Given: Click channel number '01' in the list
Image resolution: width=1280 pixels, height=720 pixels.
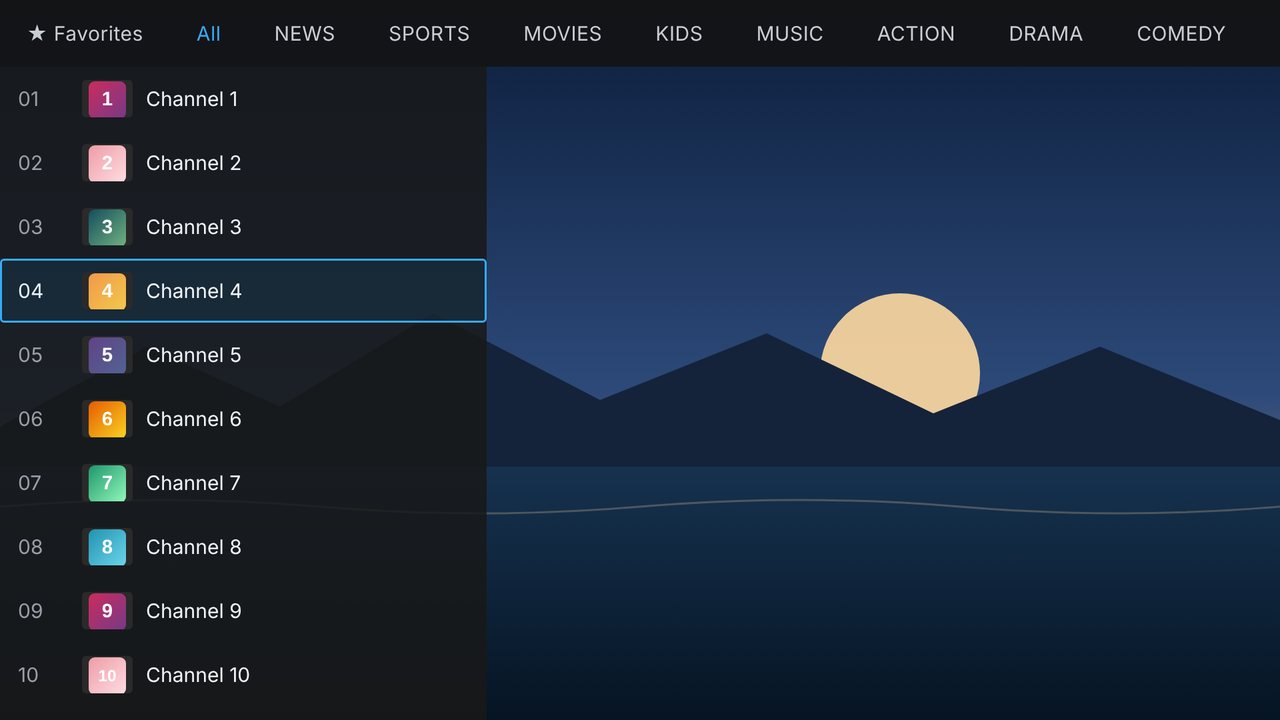Looking at the screenshot, I should tap(29, 99).
